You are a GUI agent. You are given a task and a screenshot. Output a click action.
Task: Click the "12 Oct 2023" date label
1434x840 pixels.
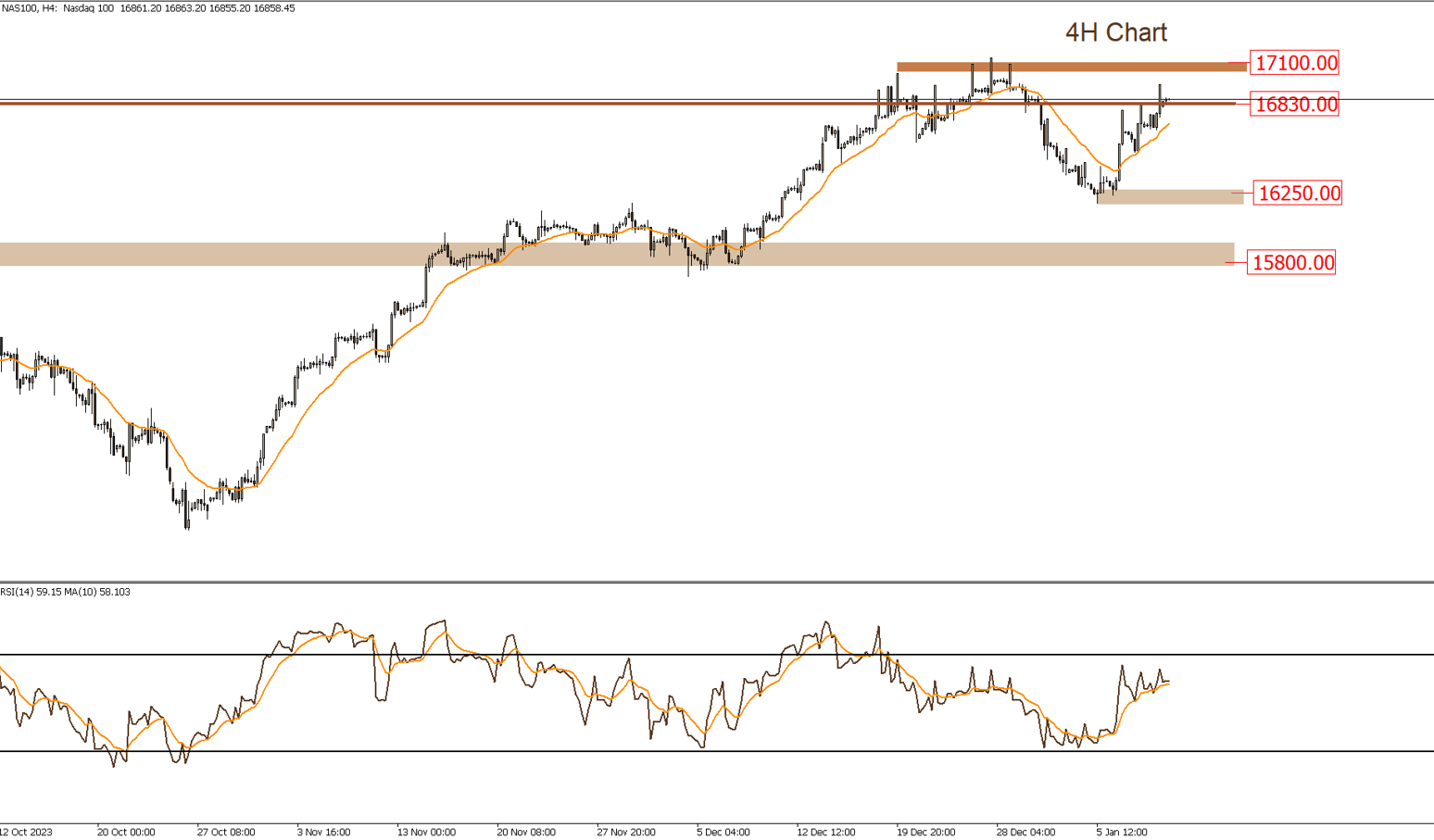27,832
